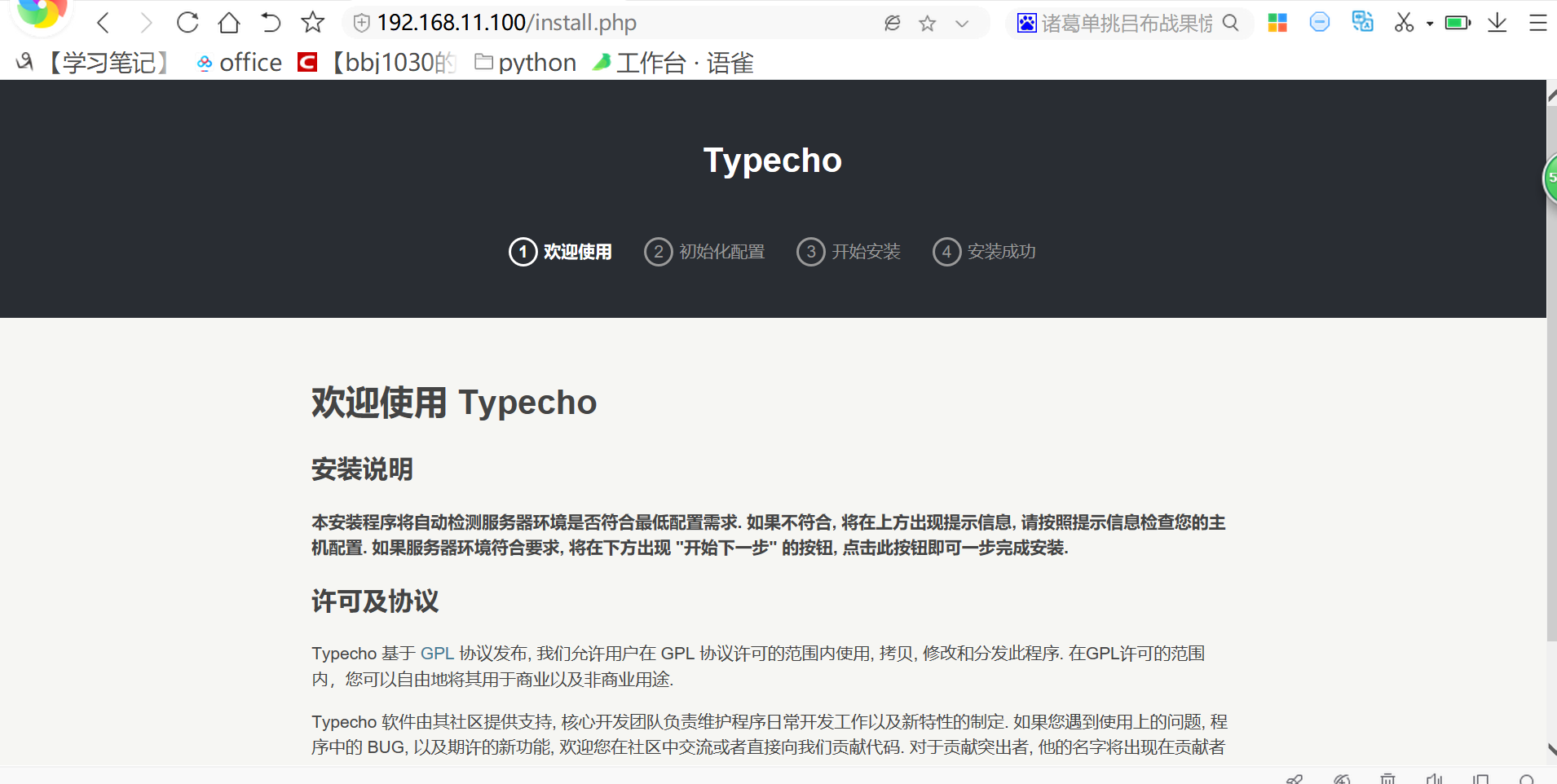Click the scrollbar up arrow
Viewport: 1557px width, 784px height.
[1552, 96]
